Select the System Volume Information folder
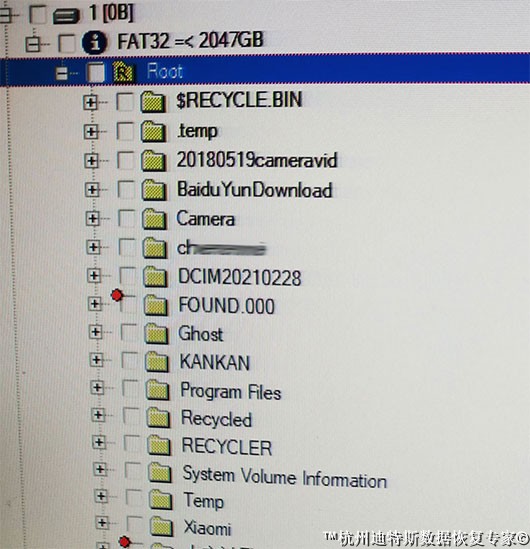This screenshot has width=530, height=549. [x=285, y=478]
